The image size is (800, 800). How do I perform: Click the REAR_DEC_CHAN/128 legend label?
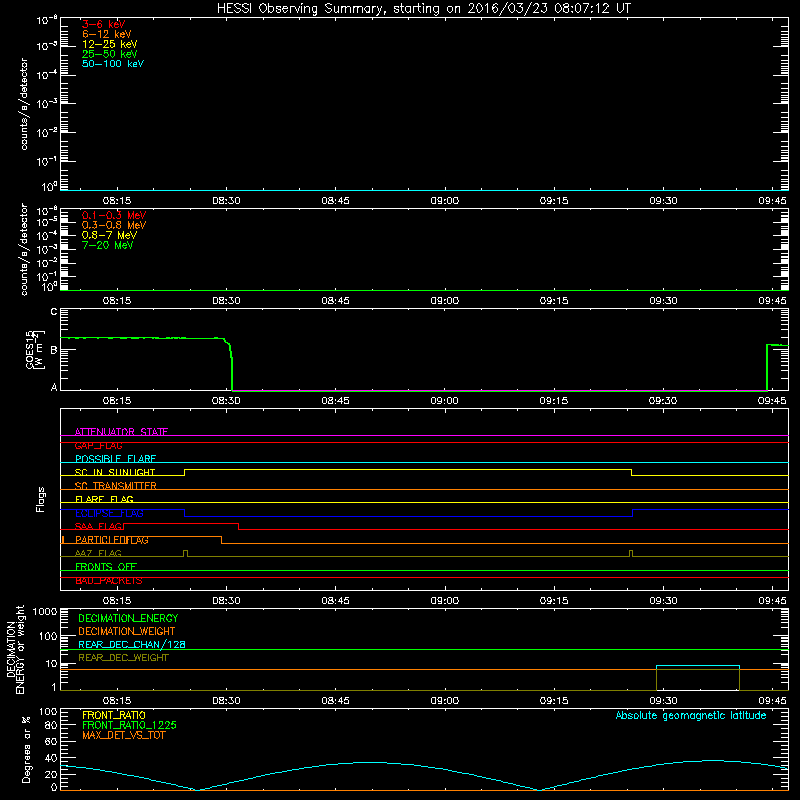[132, 644]
